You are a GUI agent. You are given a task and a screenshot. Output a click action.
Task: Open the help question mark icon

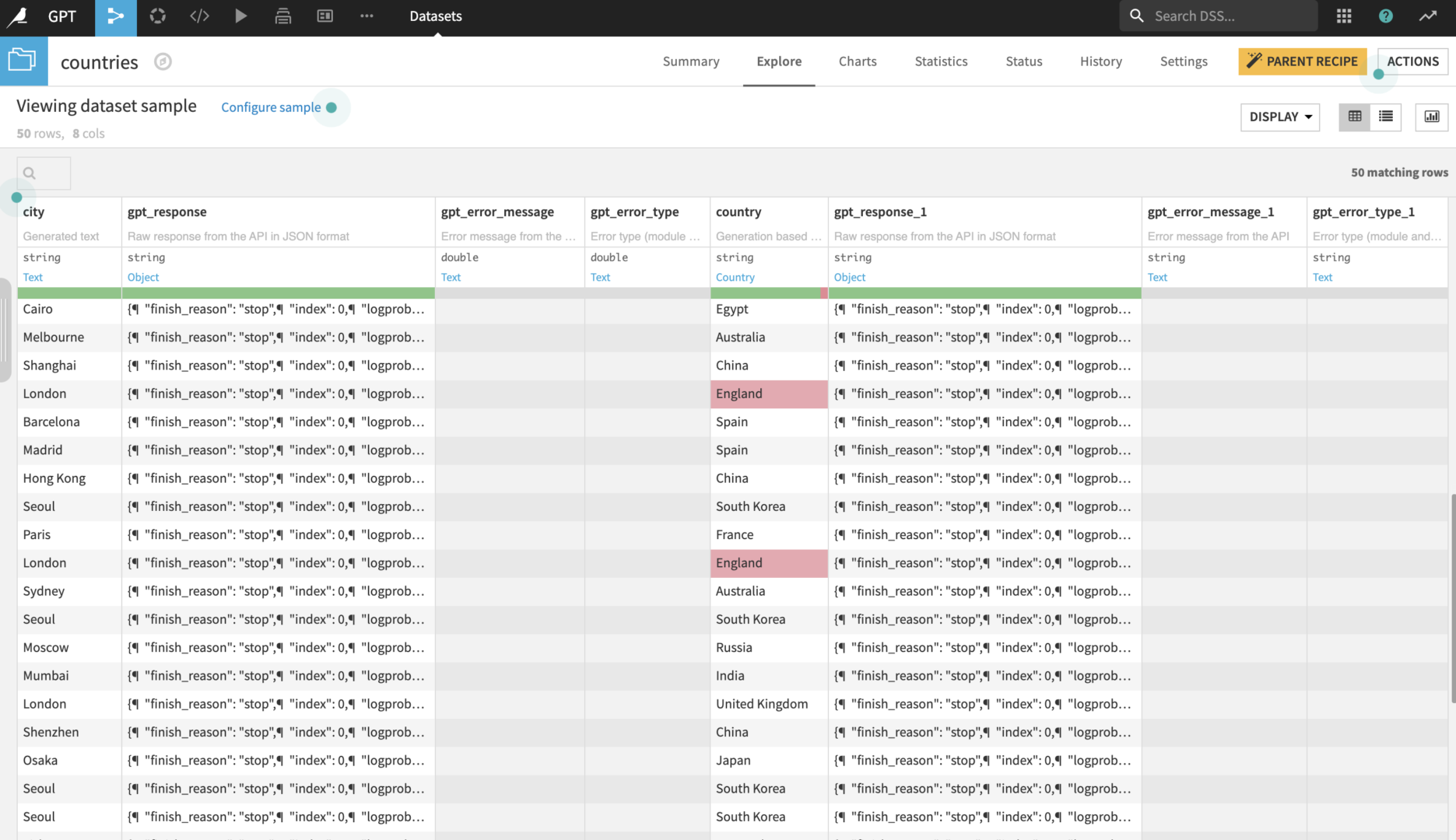pos(1386,16)
